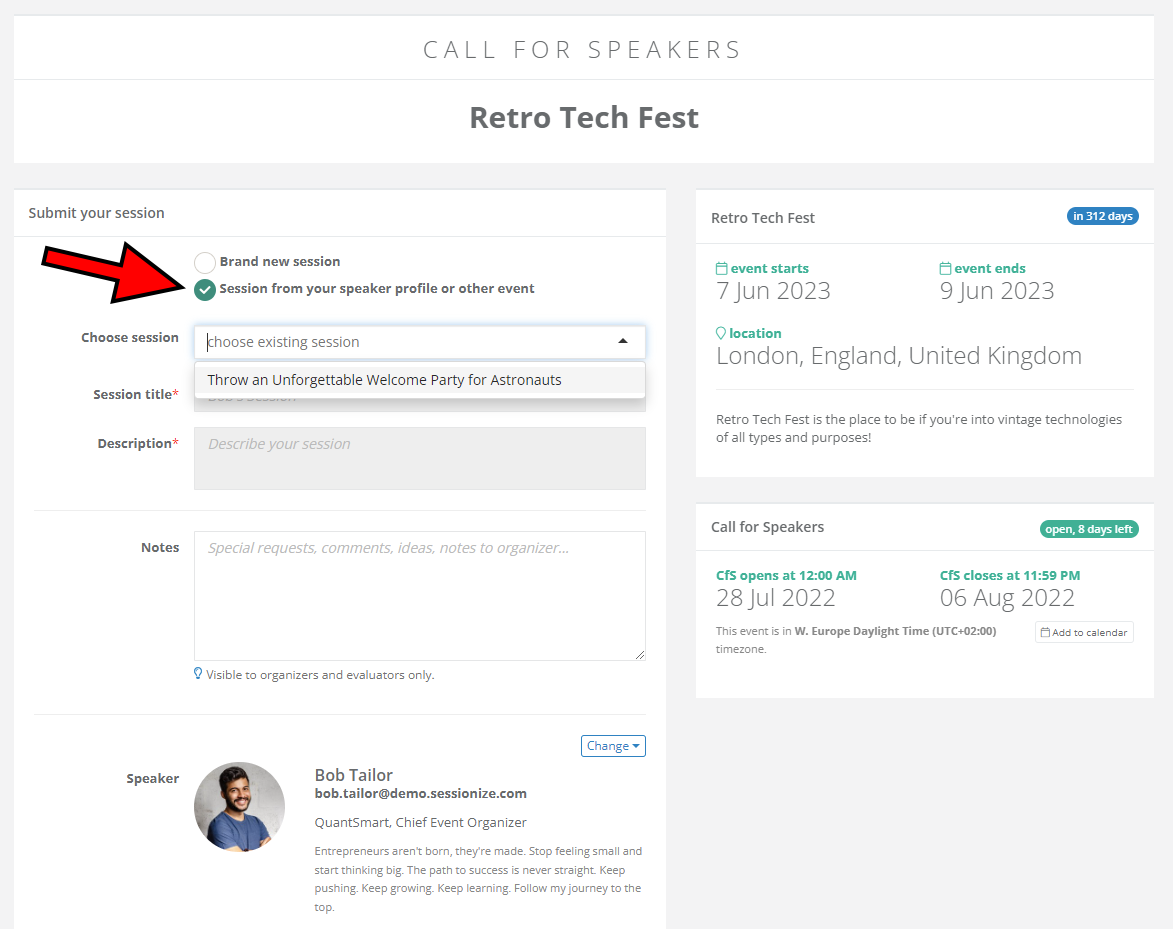Screen dimensions: 1173x929
Task: Click the lightbulb hint icon under Notes
Action: tap(198, 674)
